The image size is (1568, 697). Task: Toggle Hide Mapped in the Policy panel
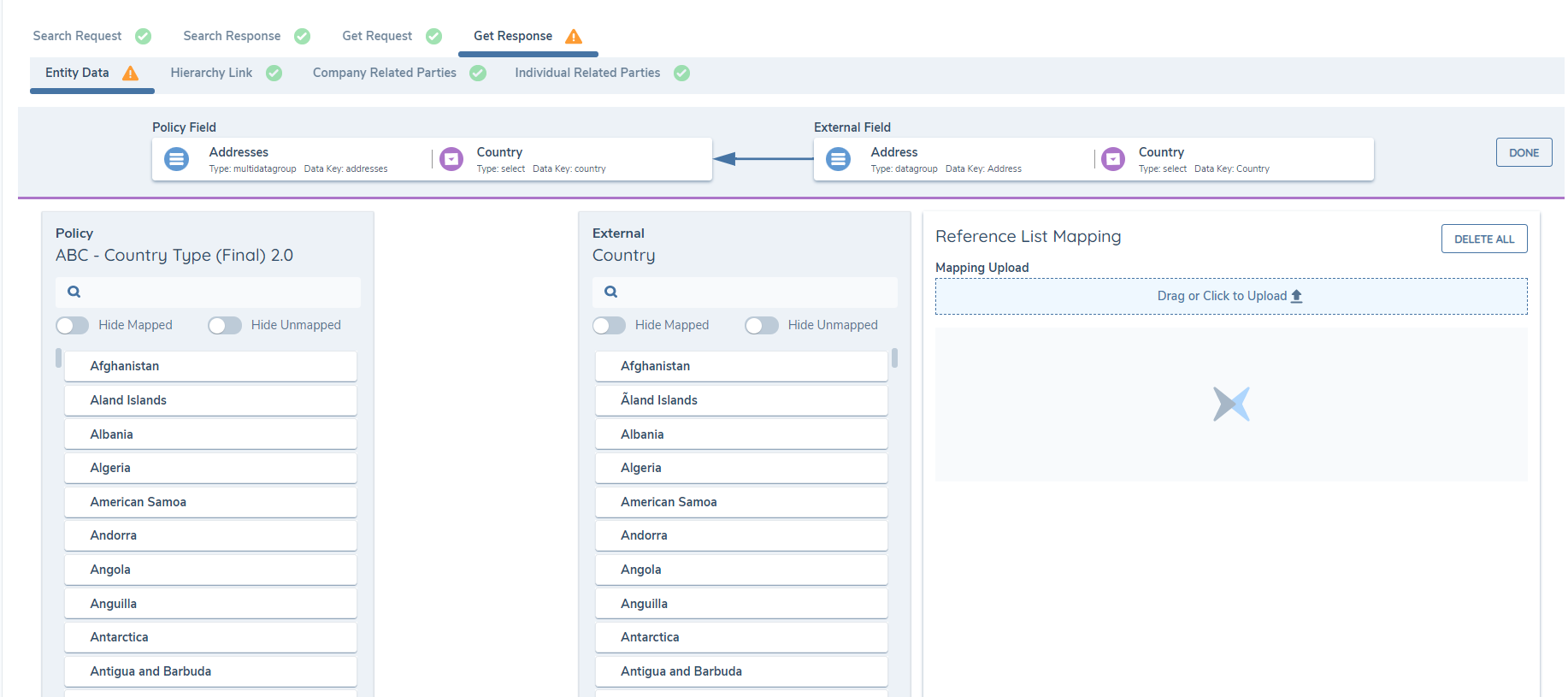pos(73,325)
